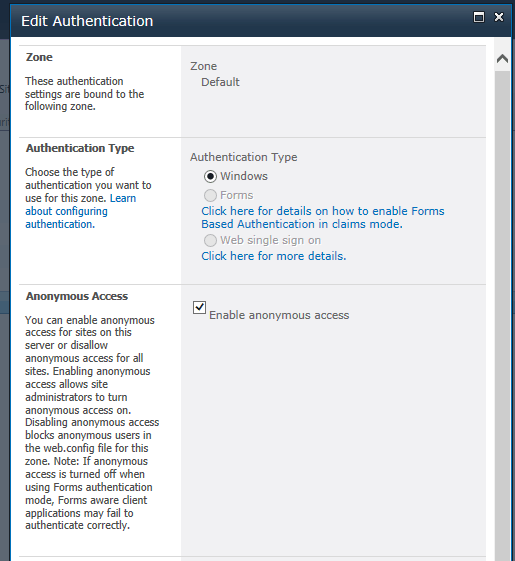Viewport: 515px width, 561px height.
Task: Click the bold 'Anonymous Access' section heading
Action: (x=77, y=296)
